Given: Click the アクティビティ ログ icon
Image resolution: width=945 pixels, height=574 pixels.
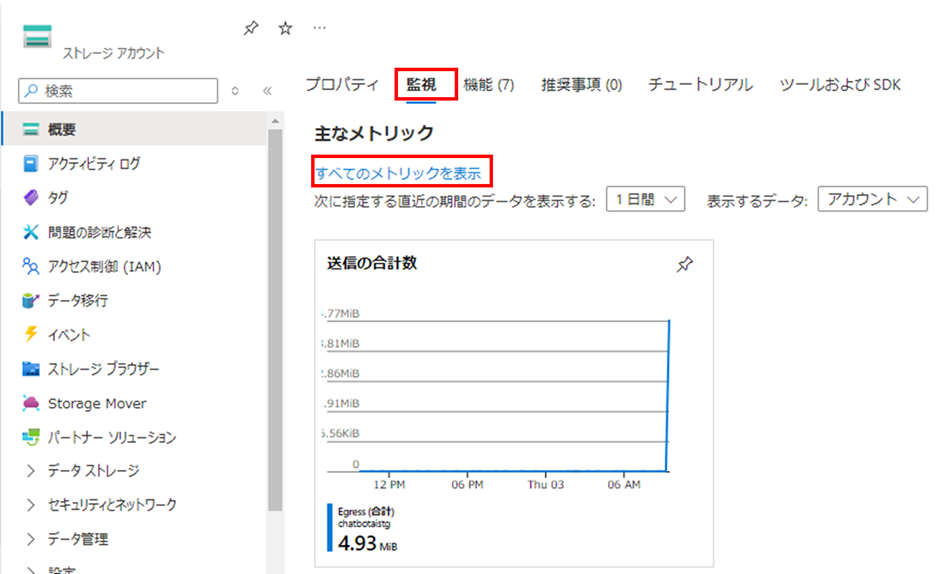Looking at the screenshot, I should coord(31,163).
